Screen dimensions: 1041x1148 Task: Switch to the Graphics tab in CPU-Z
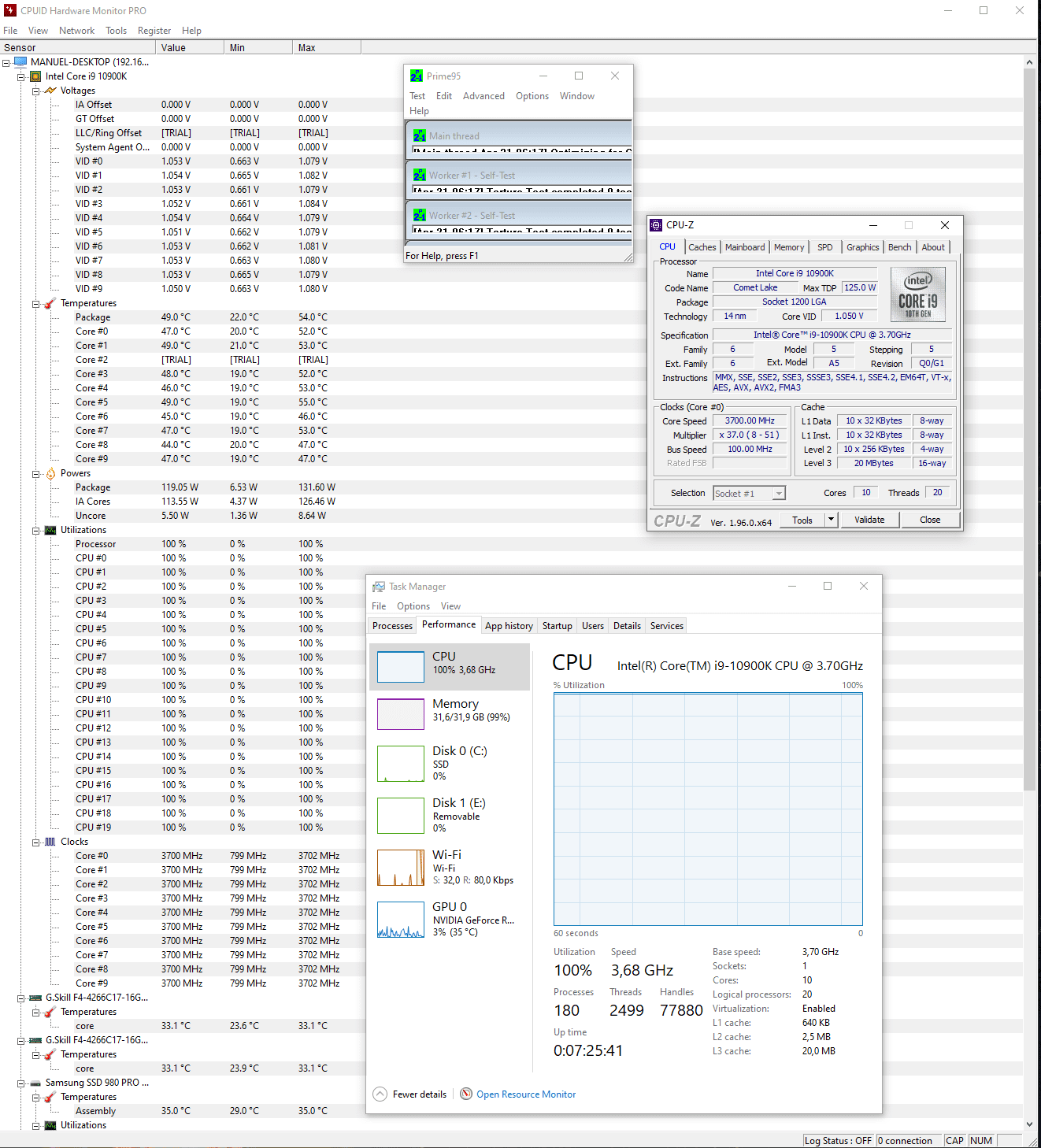point(862,247)
